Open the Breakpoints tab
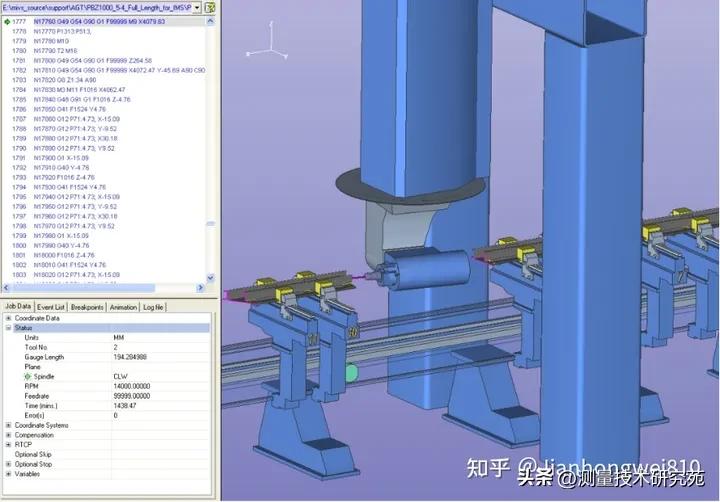The image size is (720, 502). tap(88, 307)
